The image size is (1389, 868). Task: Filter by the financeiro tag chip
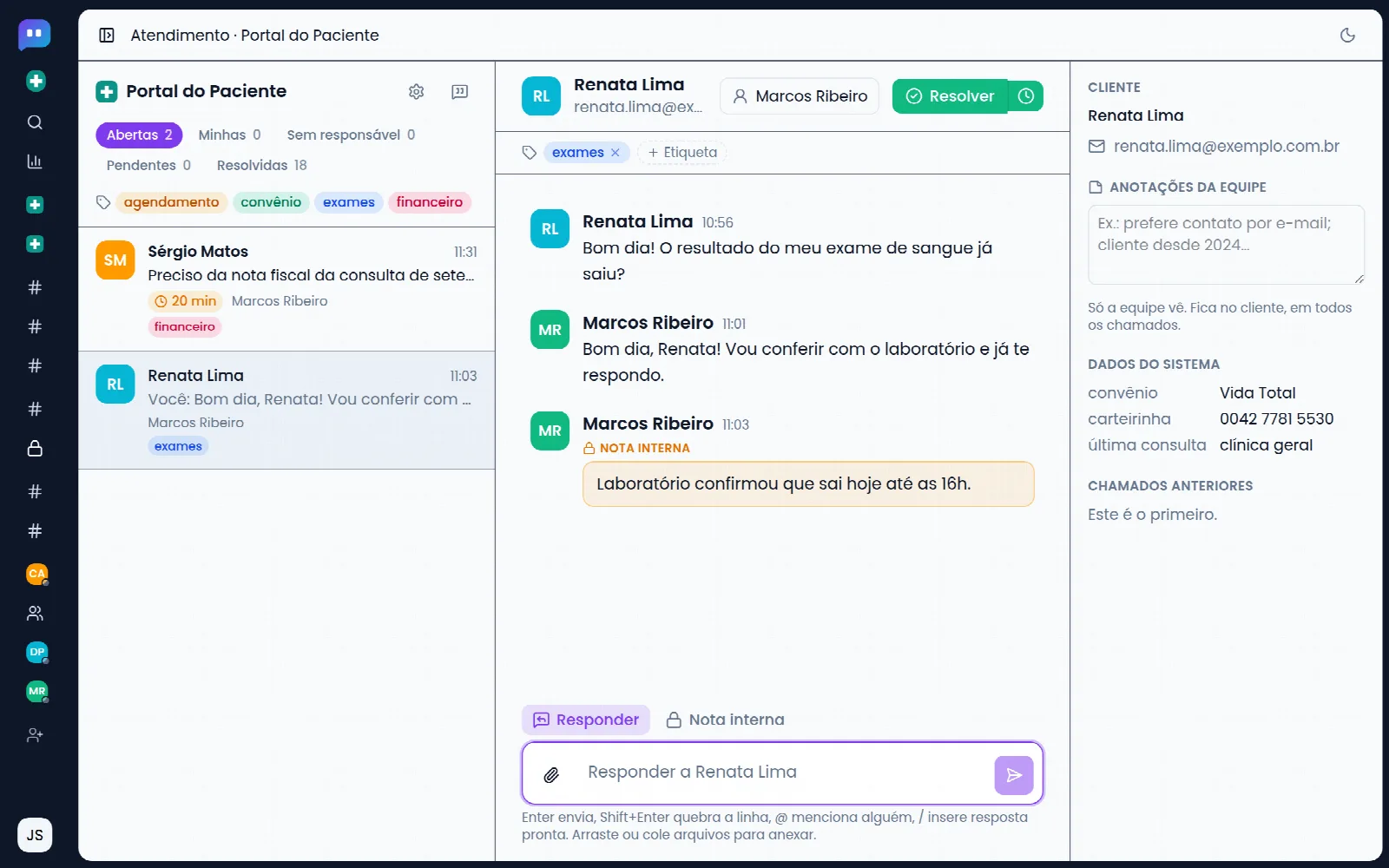[x=430, y=202]
